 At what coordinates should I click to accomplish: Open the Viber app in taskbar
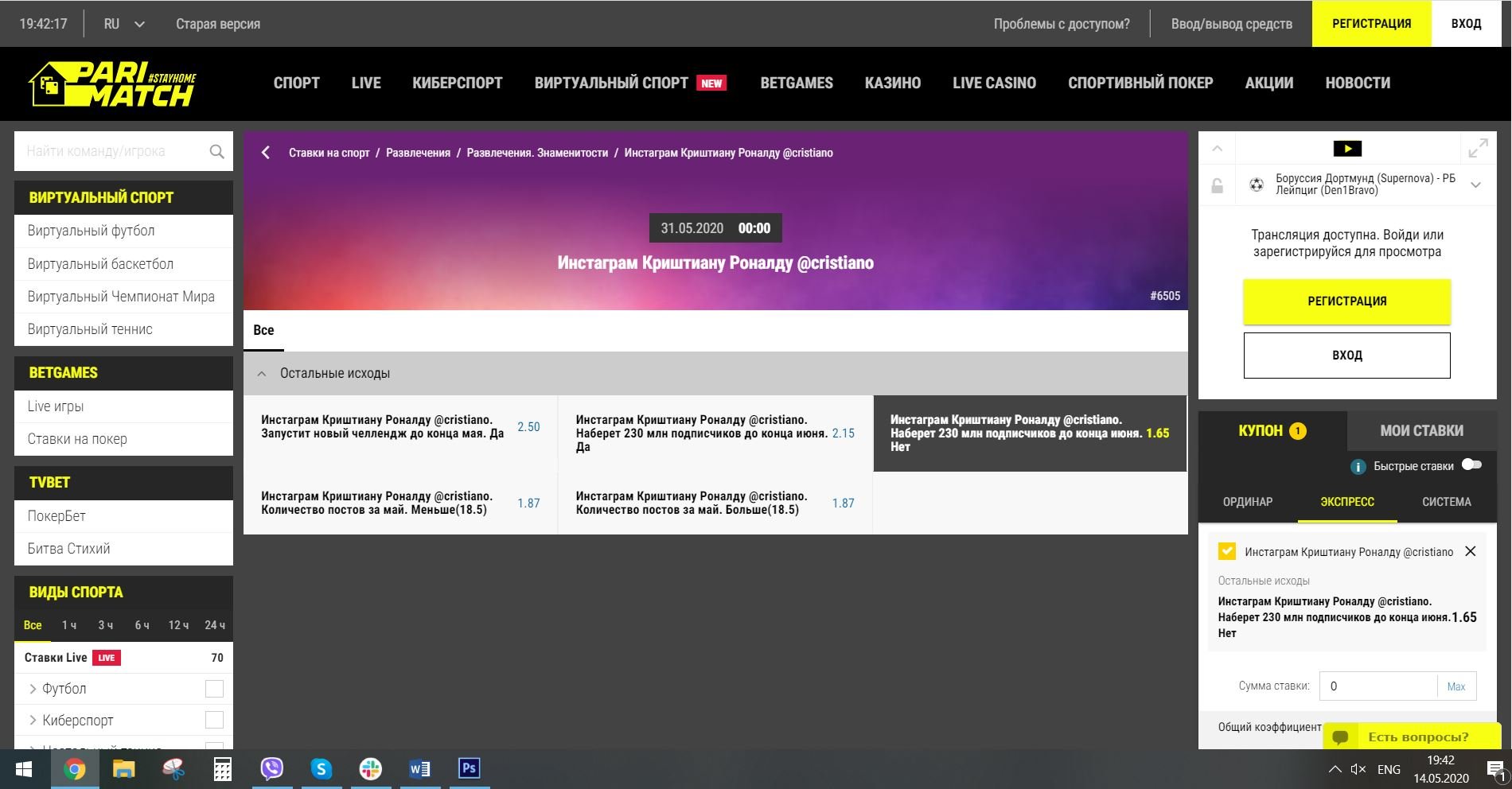272,768
